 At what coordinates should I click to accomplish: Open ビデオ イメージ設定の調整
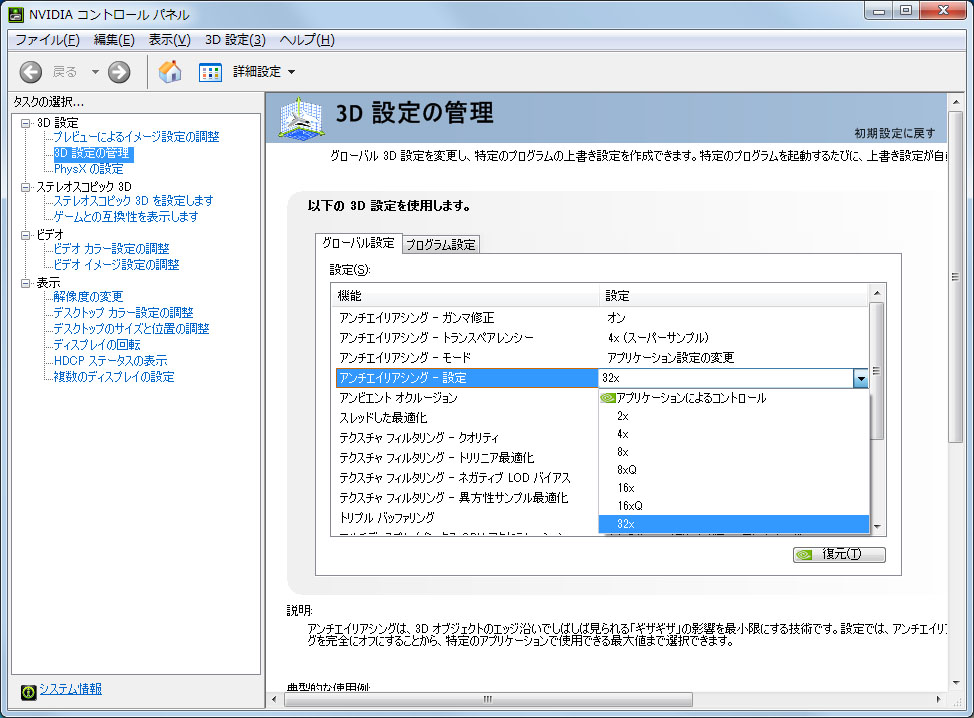[x=116, y=265]
